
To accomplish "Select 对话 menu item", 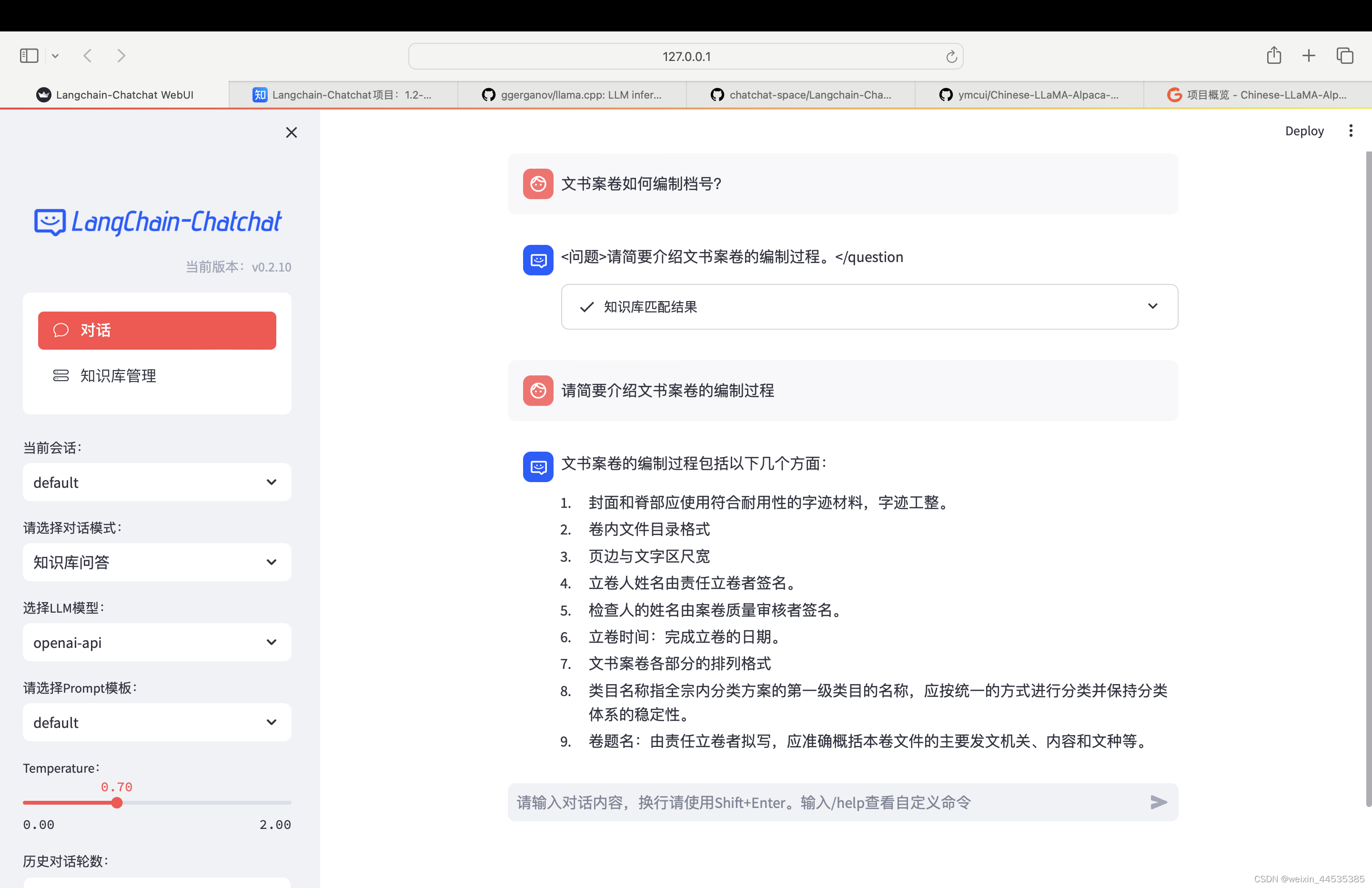I will 157,331.
